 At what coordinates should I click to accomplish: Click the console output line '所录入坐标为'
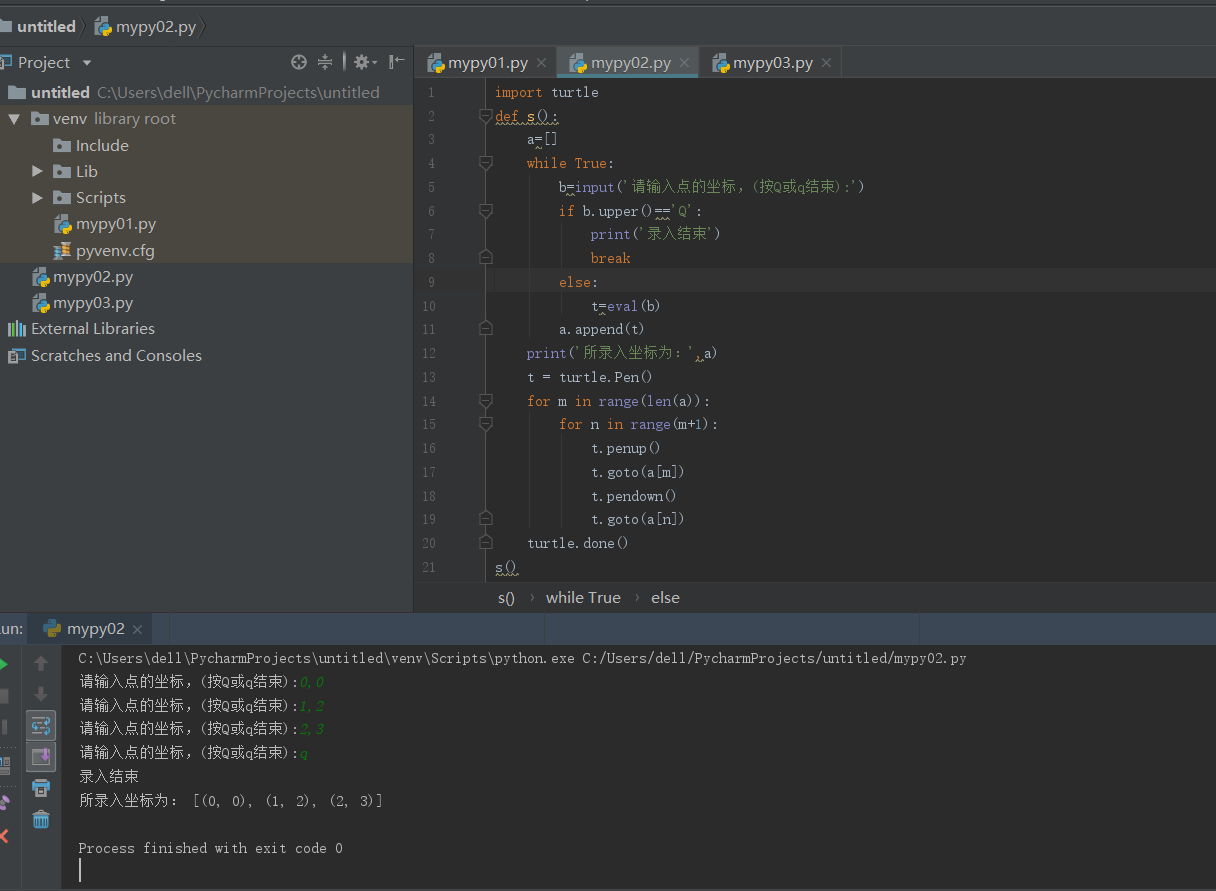(231, 801)
